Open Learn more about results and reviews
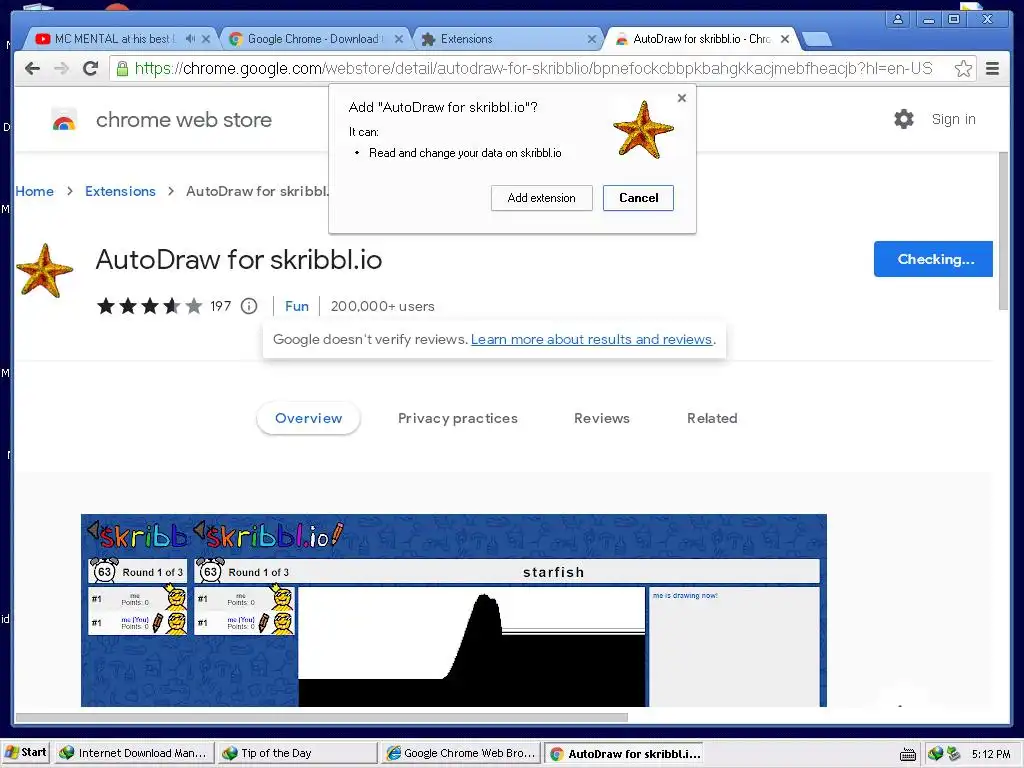The width and height of the screenshot is (1024, 768). (x=591, y=339)
